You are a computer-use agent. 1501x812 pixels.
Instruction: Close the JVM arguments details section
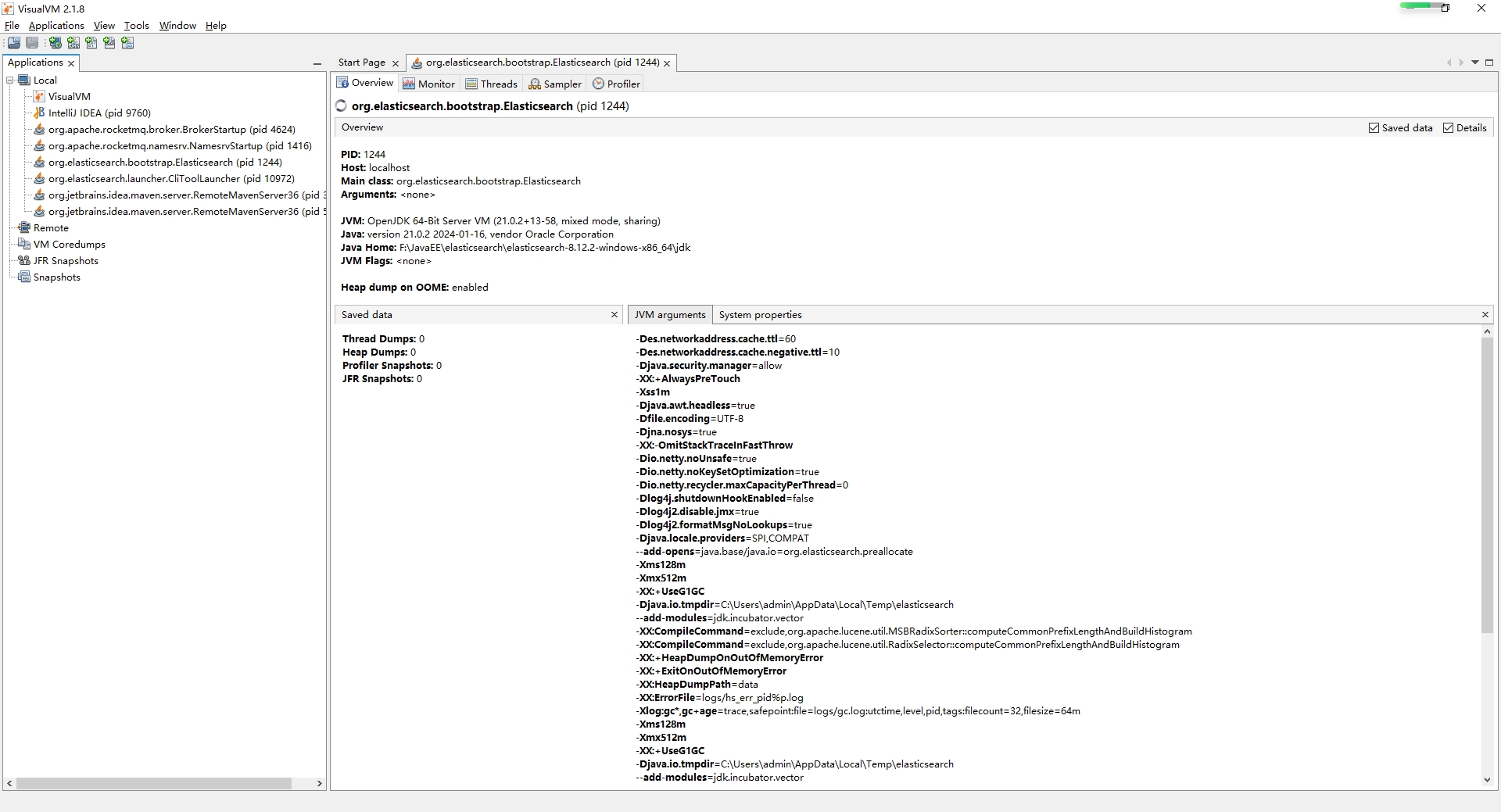click(1485, 314)
